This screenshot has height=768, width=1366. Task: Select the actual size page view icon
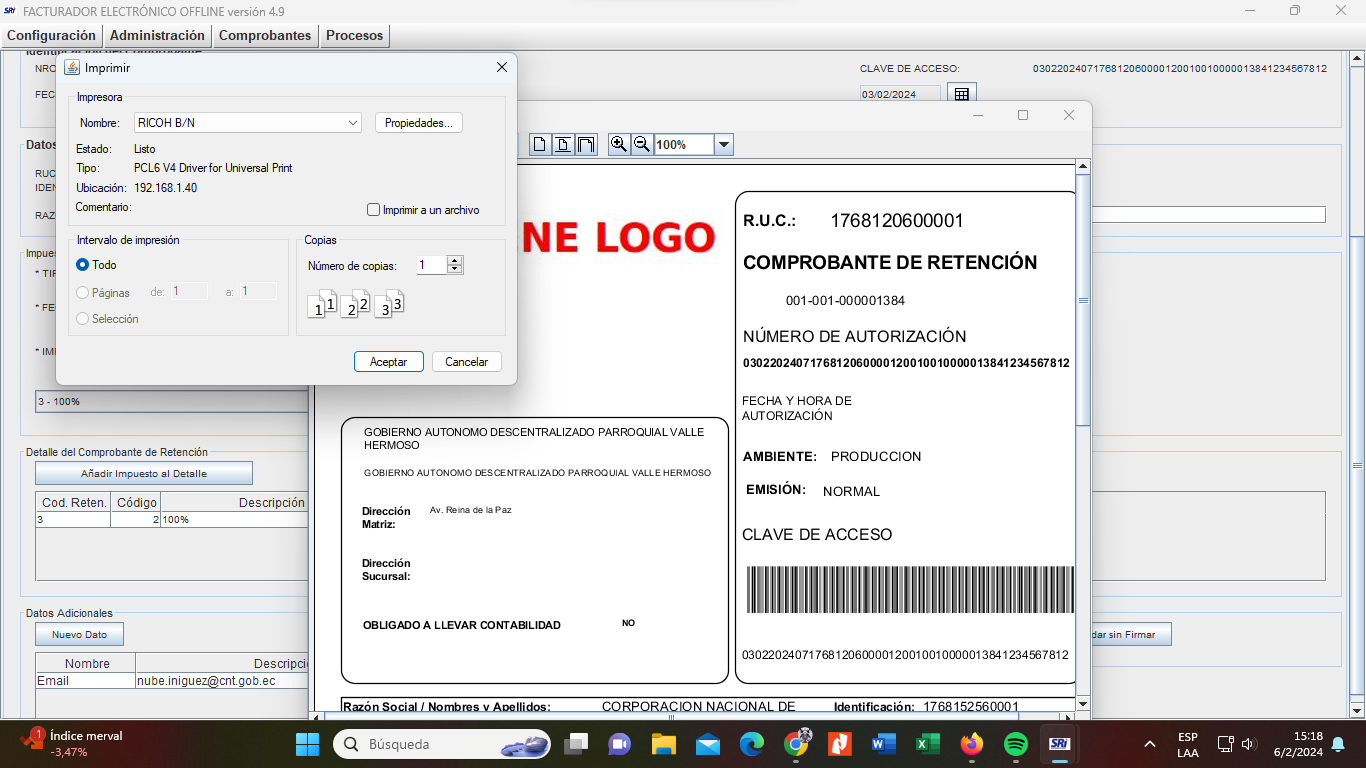click(x=540, y=144)
